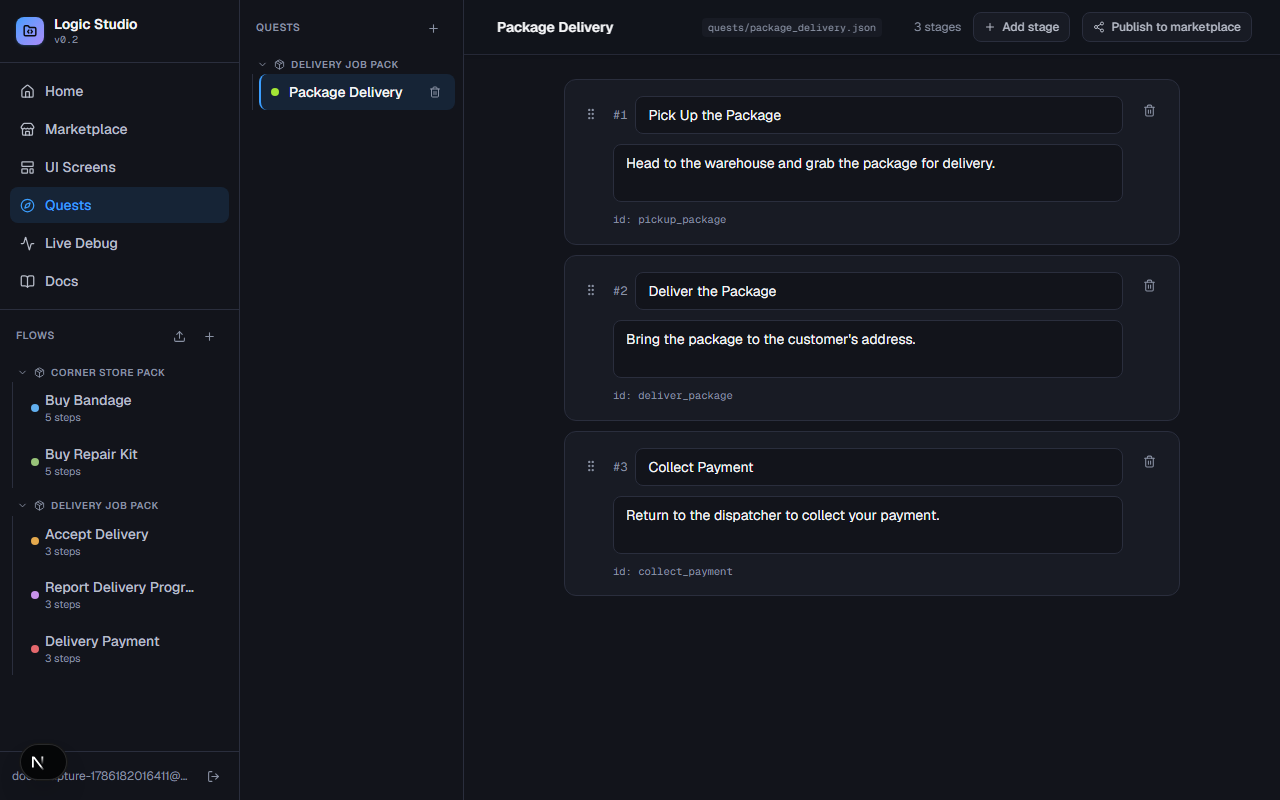1280x800 pixels.
Task: Delete the Deliver the Package stage
Action: point(1149,286)
